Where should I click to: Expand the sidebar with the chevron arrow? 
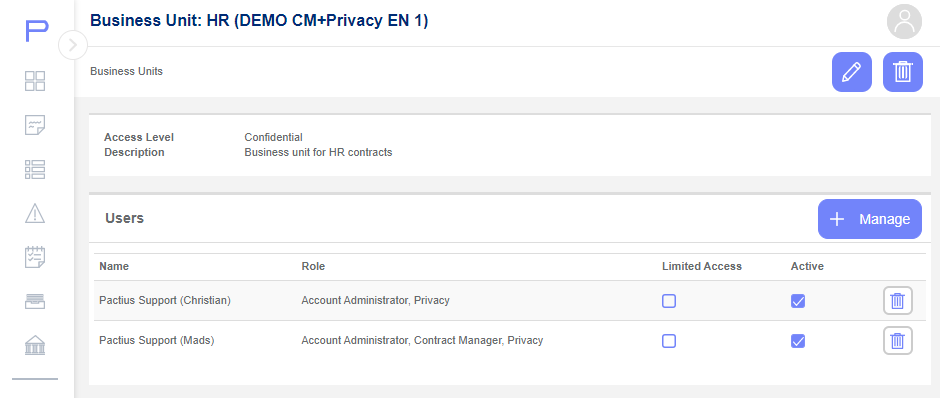(73, 45)
